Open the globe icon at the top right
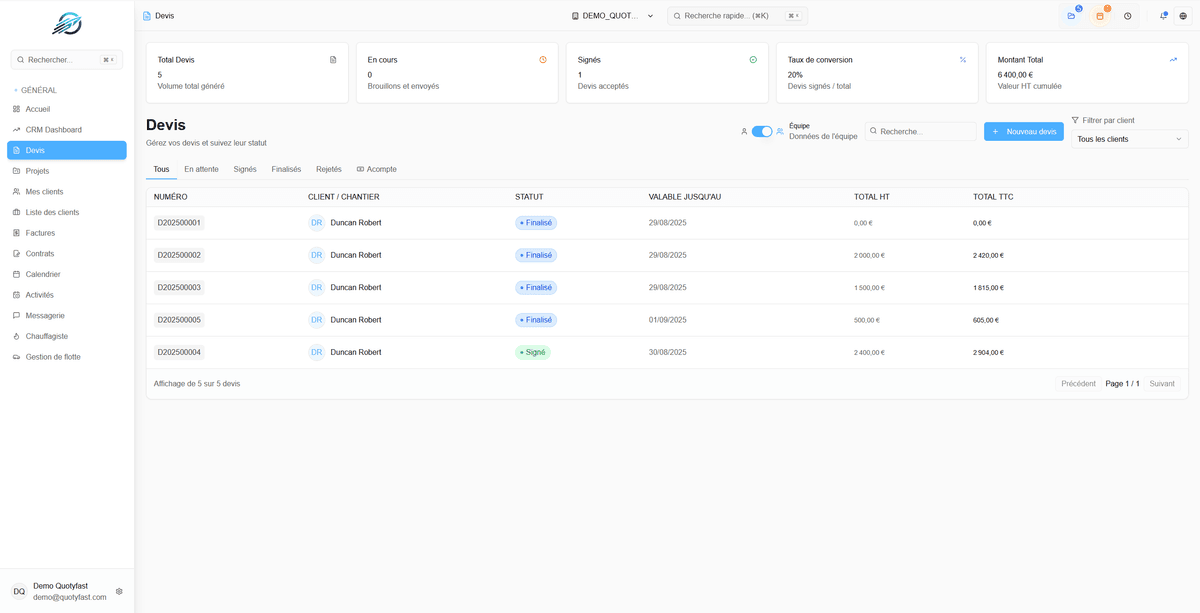The image size is (1200, 613). click(x=1184, y=15)
